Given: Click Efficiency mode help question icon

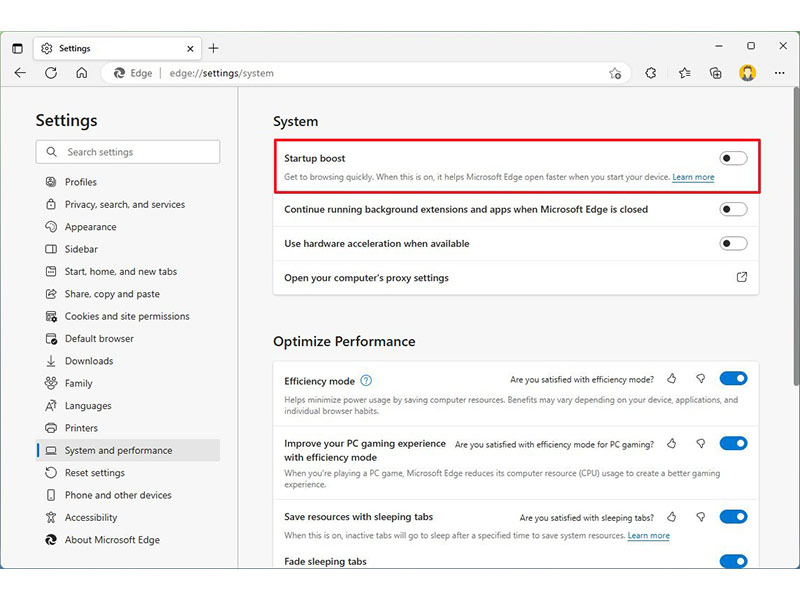Looking at the screenshot, I should pyautogui.click(x=366, y=381).
